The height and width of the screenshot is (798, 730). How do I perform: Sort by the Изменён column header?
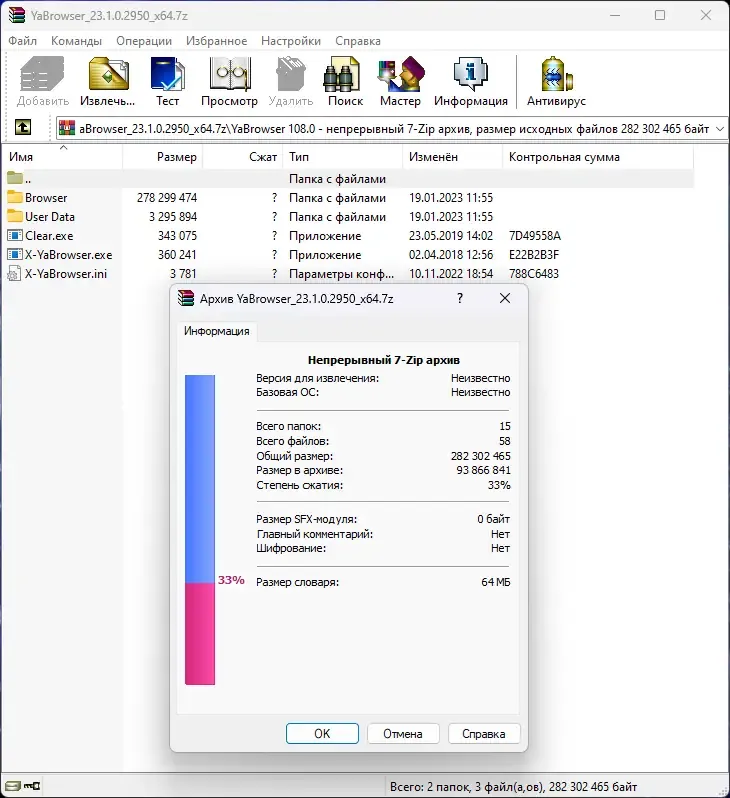coord(453,157)
